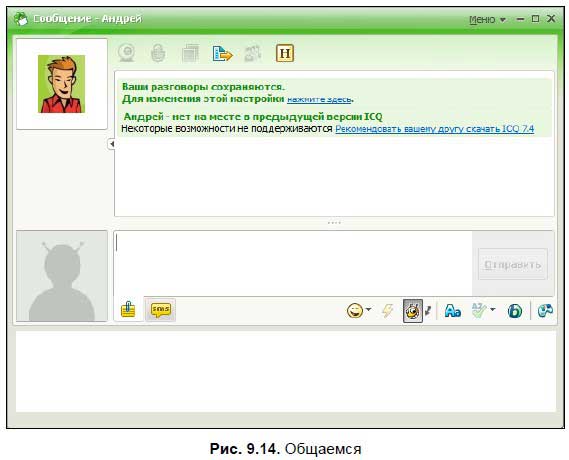The image size is (569, 460).
Task: Open the games controller icon
Action: (x=545, y=311)
